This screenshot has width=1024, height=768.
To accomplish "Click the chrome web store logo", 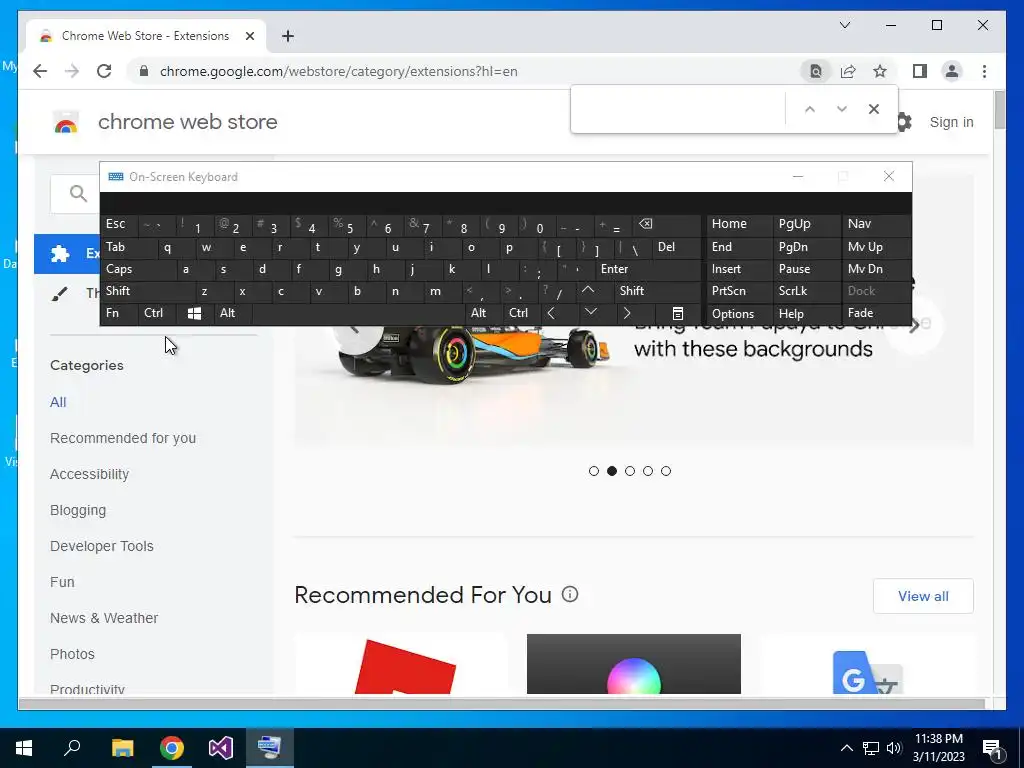I will pyautogui.click(x=66, y=122).
